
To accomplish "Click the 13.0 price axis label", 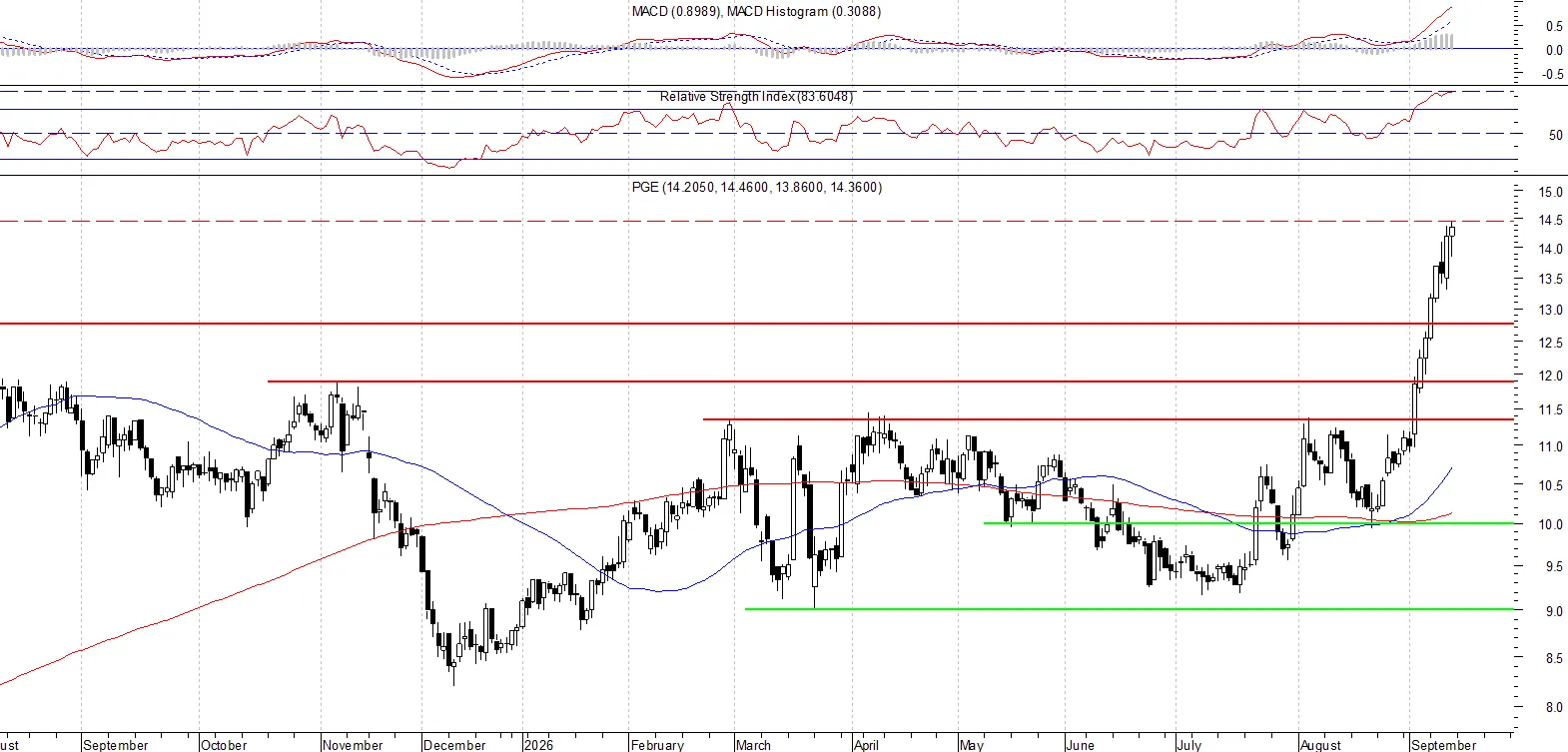I will pyautogui.click(x=1551, y=310).
